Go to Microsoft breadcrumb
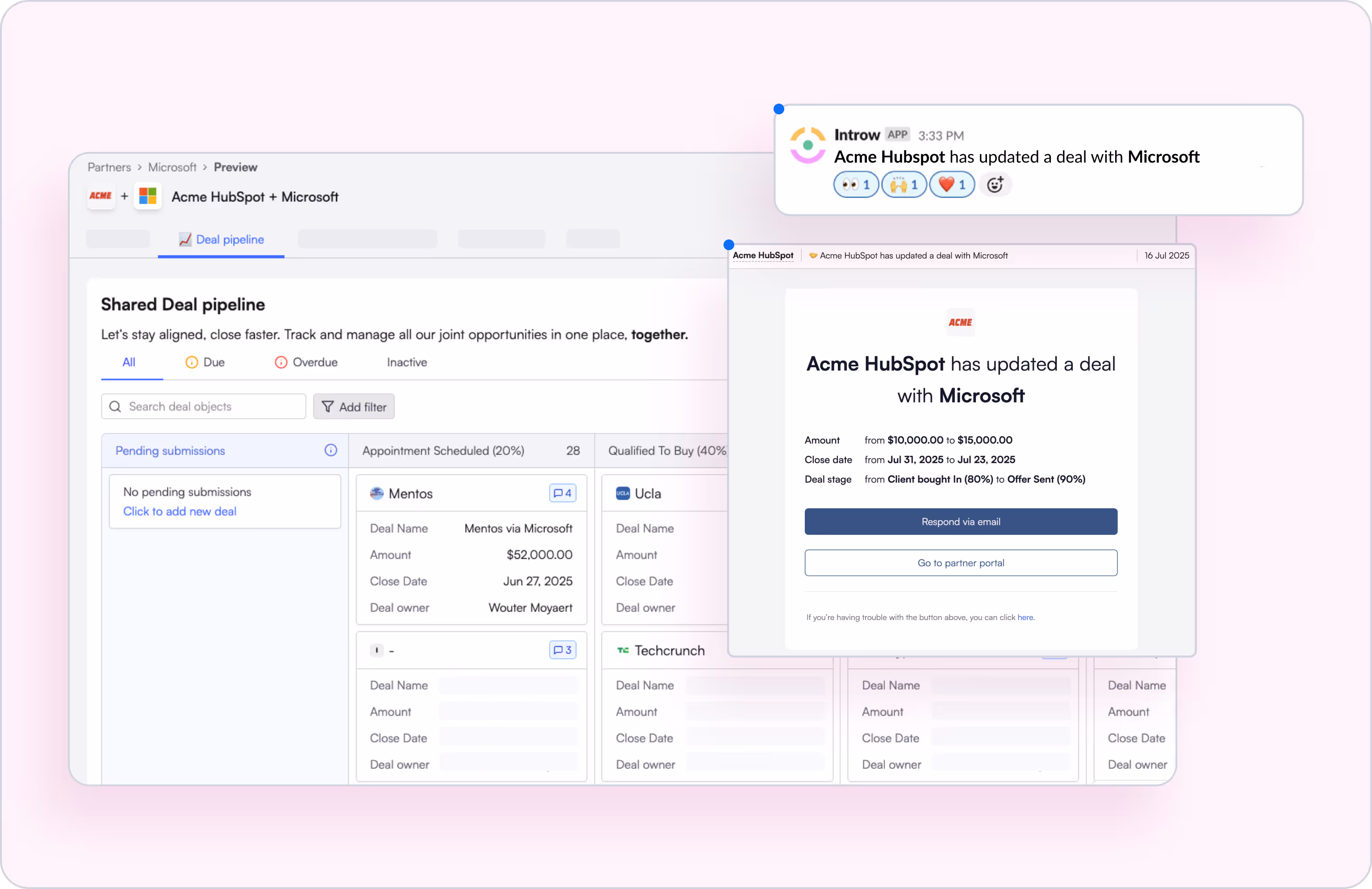 coord(172,167)
